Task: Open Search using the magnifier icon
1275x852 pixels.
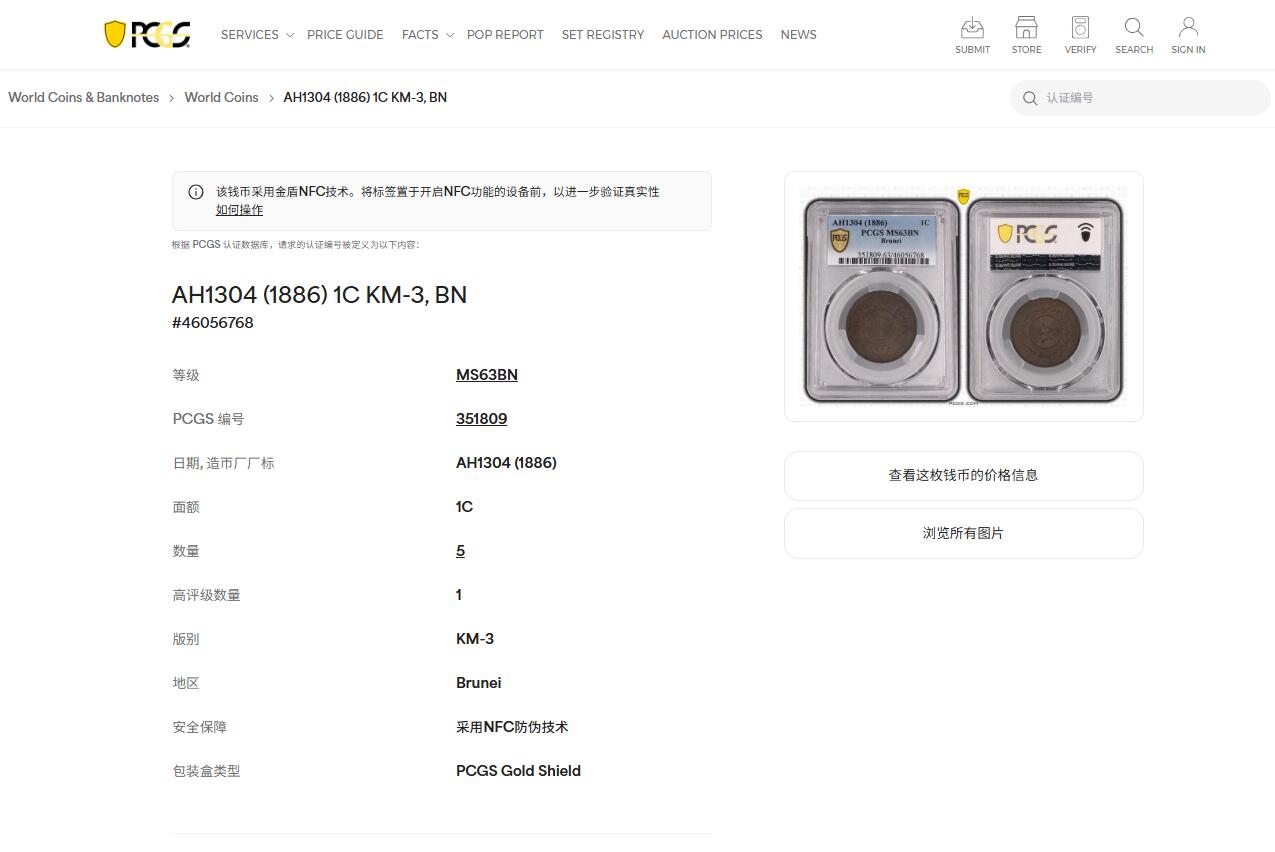Action: 1133,35
